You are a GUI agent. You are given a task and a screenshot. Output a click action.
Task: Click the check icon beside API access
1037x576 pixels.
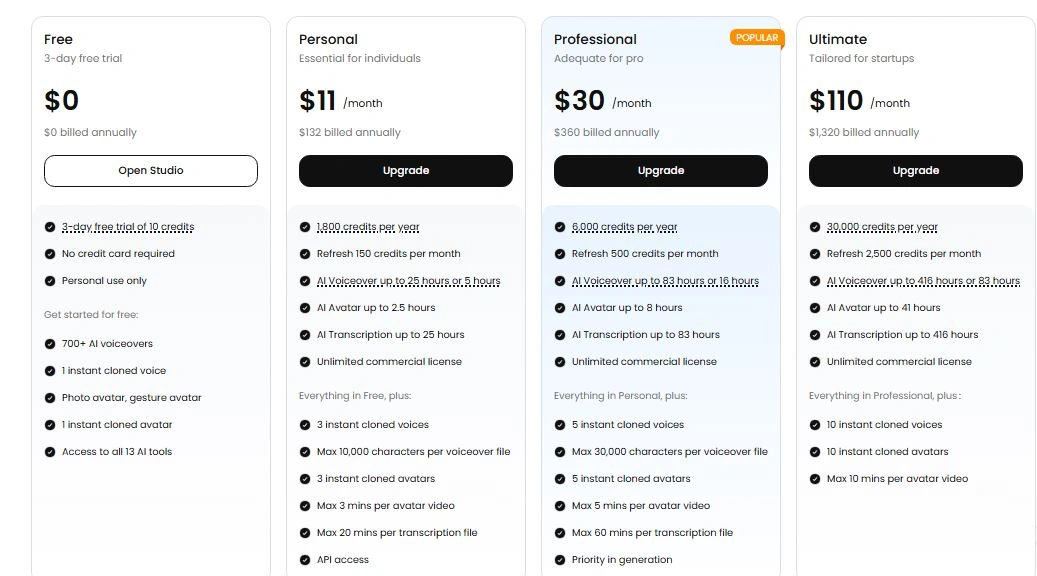click(x=305, y=560)
